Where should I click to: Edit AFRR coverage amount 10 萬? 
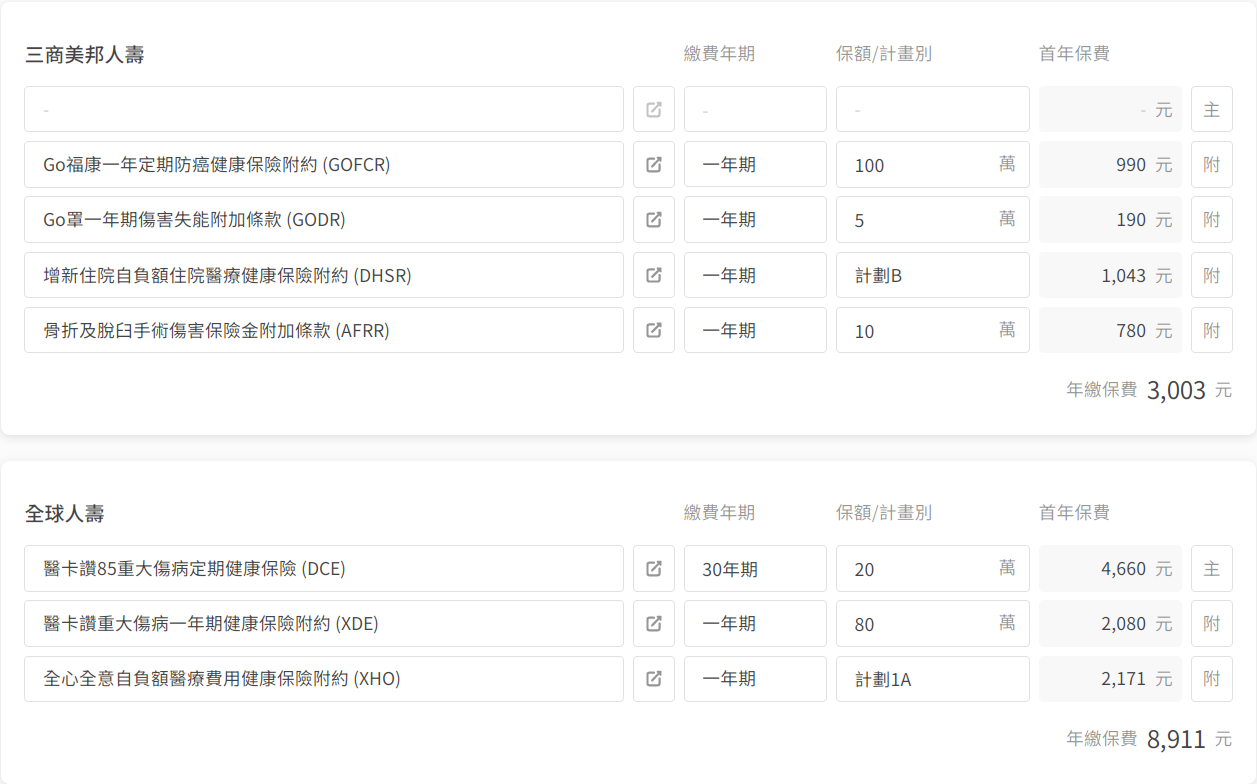pos(933,330)
